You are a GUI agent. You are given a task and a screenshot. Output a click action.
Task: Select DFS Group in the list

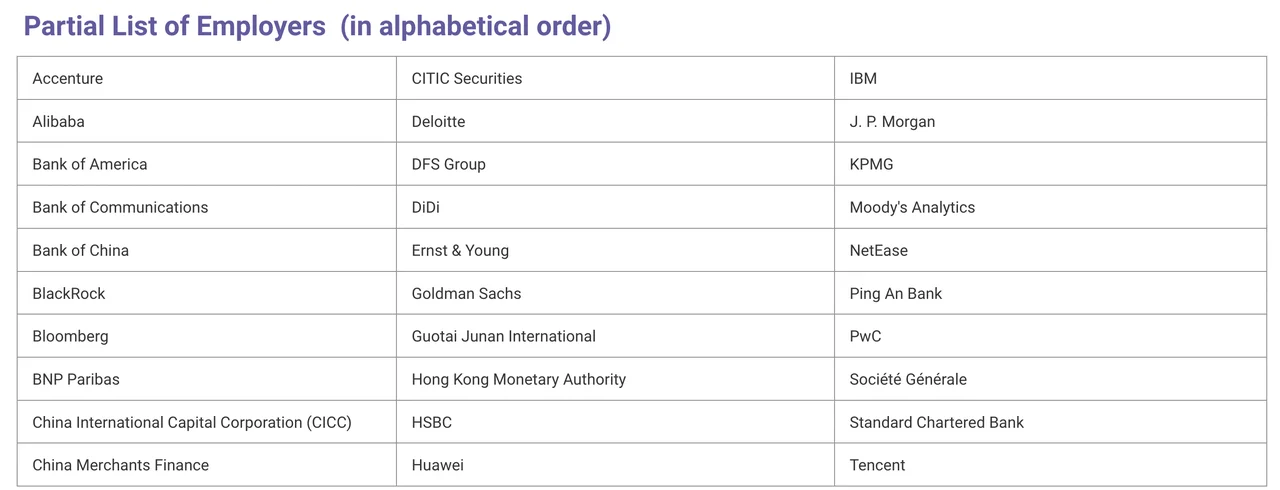point(449,165)
